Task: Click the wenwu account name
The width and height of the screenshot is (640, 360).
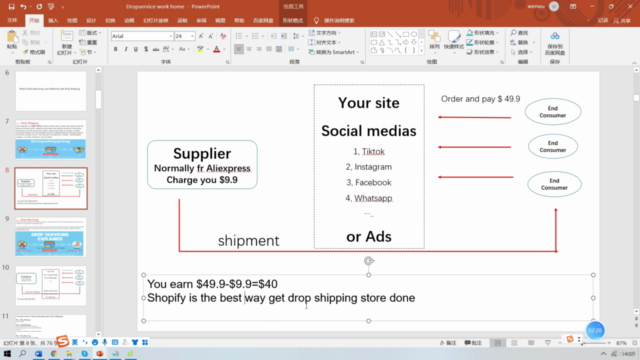Action: [x=536, y=7]
